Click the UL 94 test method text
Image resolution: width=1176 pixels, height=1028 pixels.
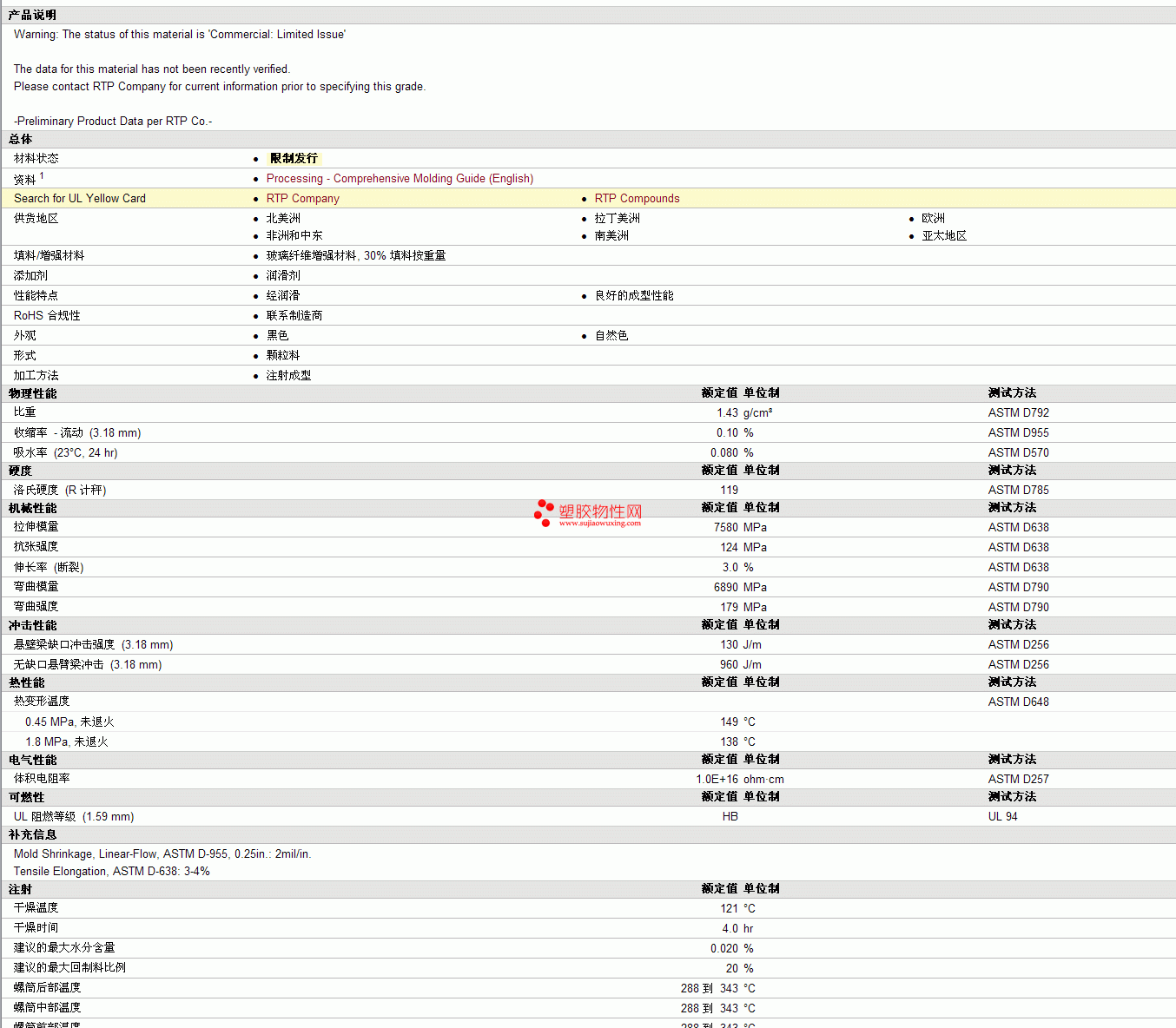1002,816
